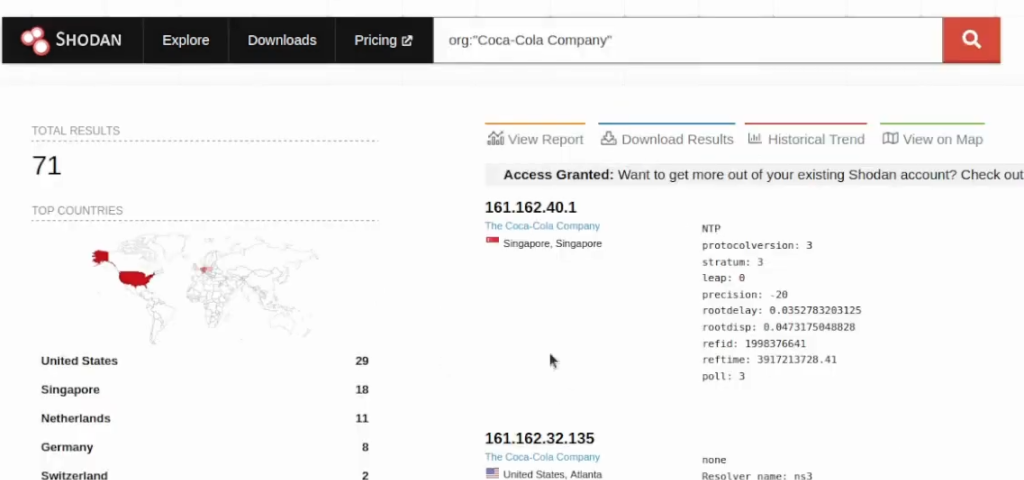The height and width of the screenshot is (480, 1024).
Task: Open the Pricing external link
Action: (x=383, y=40)
